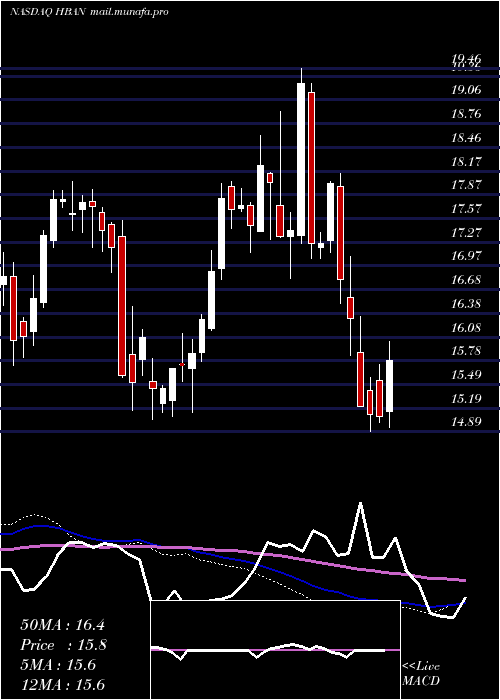This screenshot has width=500, height=700.
Task: Click the 12MA : 15.6 readout
Action: (62, 685)
